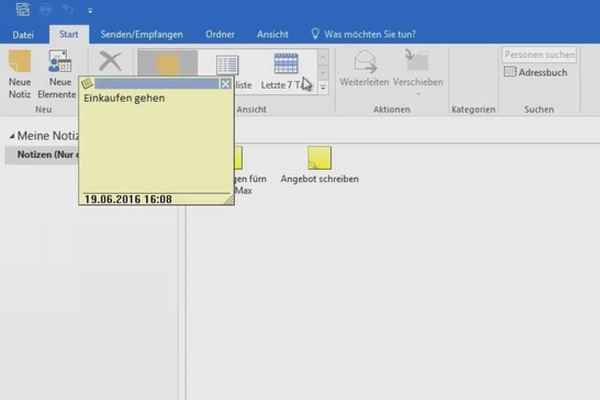Viewport: 600px width, 400px height.
Task: Select the highlighted Symbol view icon
Action: coord(168,64)
